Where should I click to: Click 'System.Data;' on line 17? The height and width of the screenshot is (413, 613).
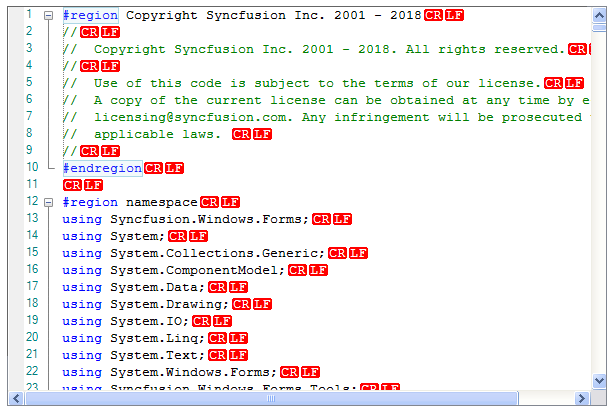click(x=157, y=287)
